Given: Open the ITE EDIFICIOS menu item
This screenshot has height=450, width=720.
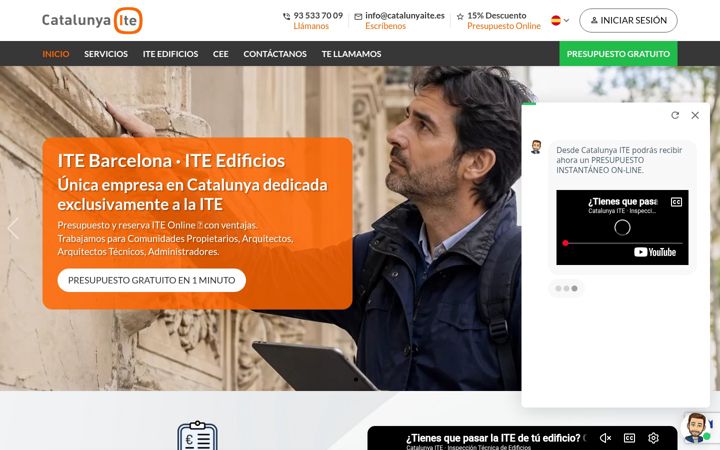Looking at the screenshot, I should point(170,54).
